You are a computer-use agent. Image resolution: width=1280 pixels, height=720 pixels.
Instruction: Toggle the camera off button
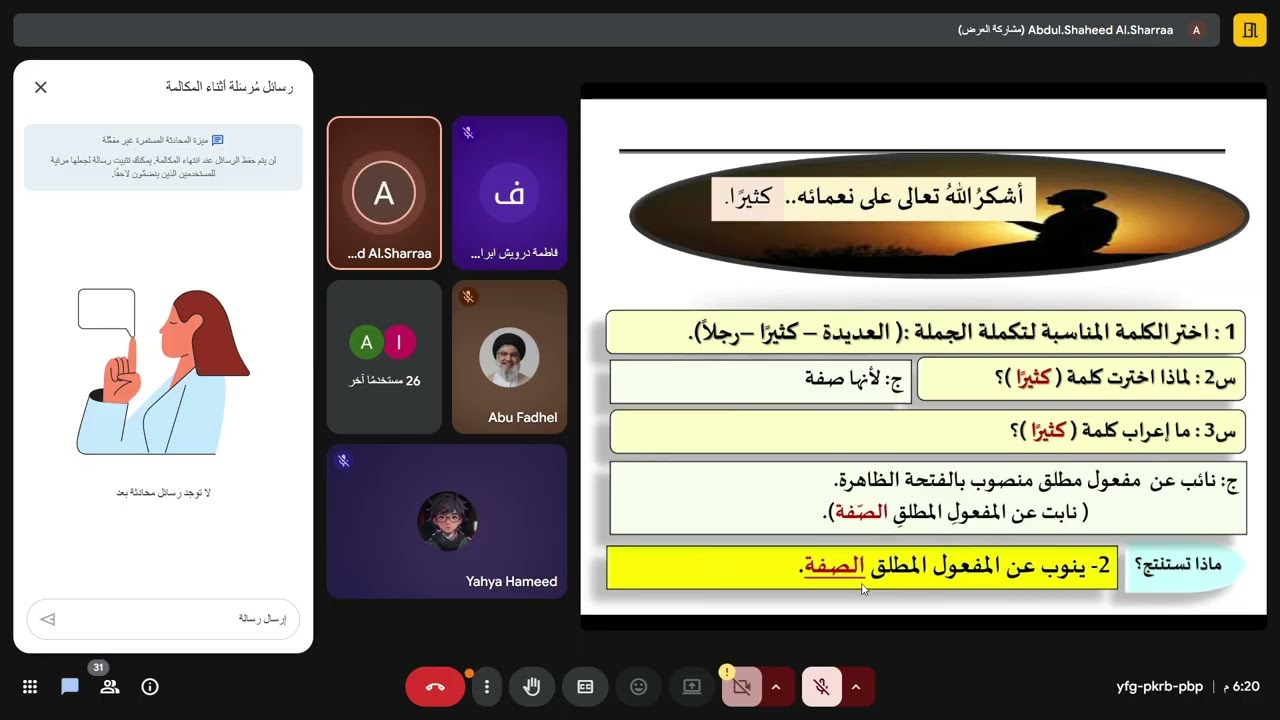[742, 687]
